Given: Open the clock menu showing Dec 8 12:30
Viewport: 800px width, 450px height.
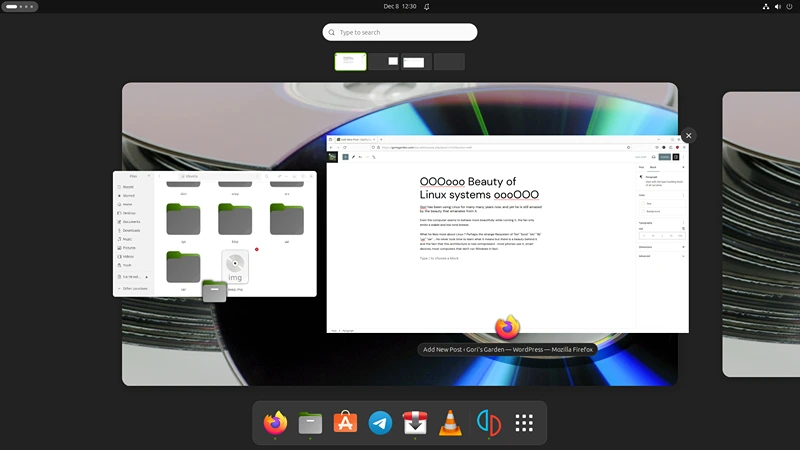Looking at the screenshot, I should 399,7.
